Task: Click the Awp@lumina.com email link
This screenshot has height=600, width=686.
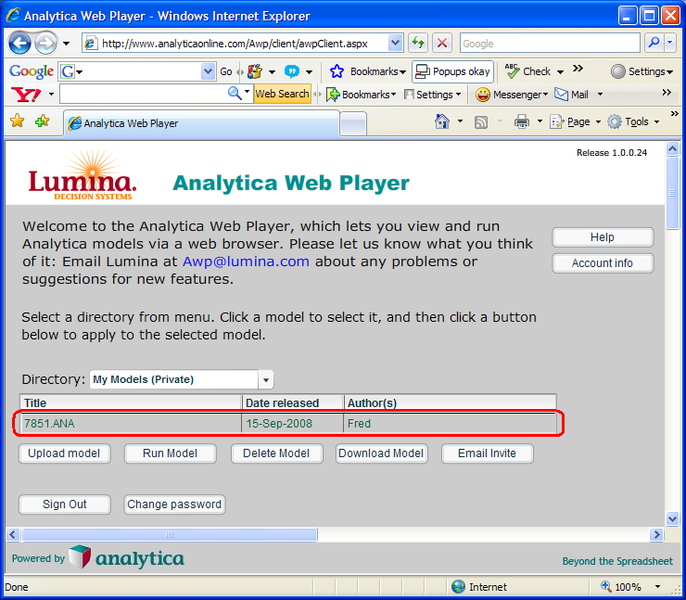Action: click(246, 261)
